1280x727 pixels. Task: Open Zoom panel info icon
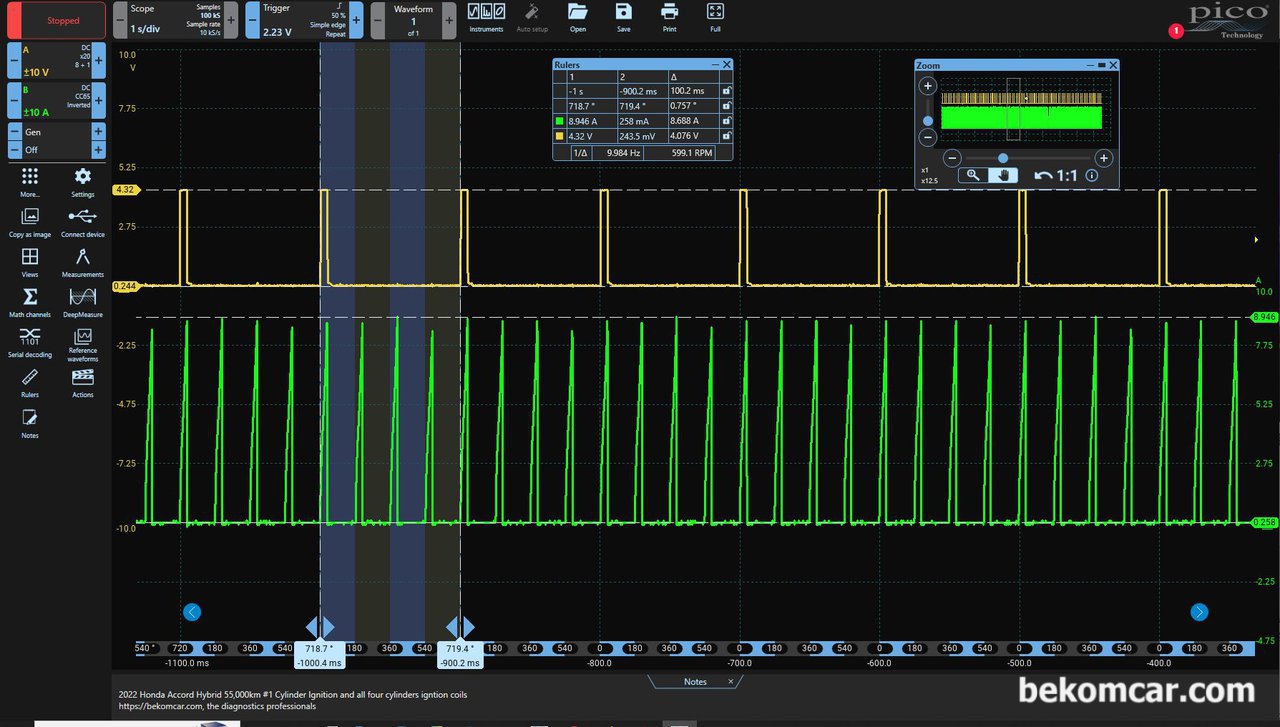pos(1092,175)
